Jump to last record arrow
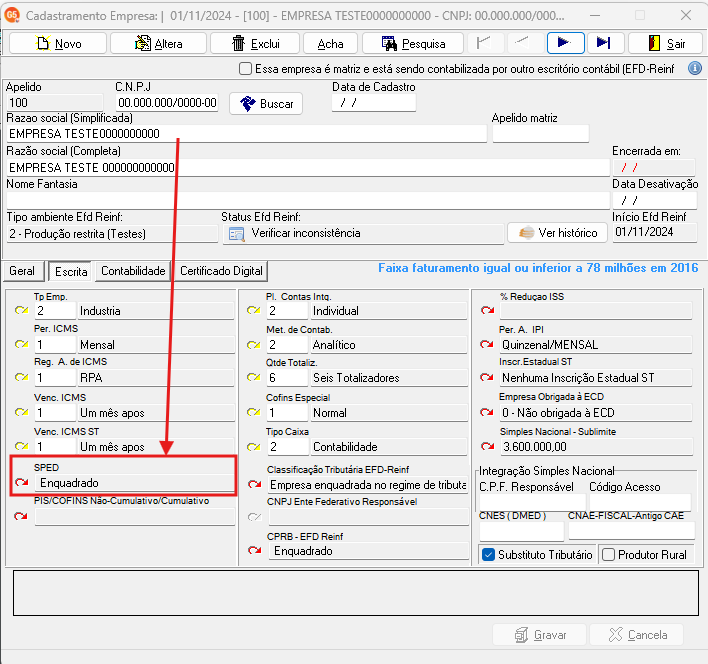This screenshot has height=664, width=708. [x=605, y=43]
